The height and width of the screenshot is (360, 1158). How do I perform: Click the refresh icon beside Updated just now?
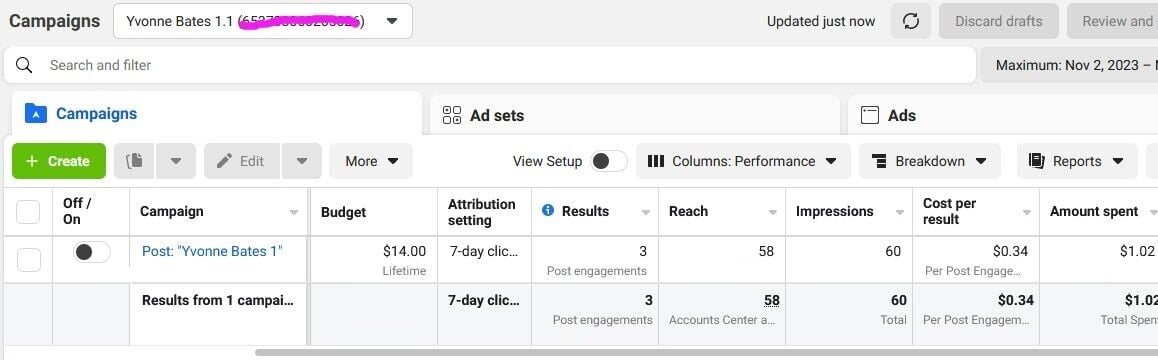point(911,21)
